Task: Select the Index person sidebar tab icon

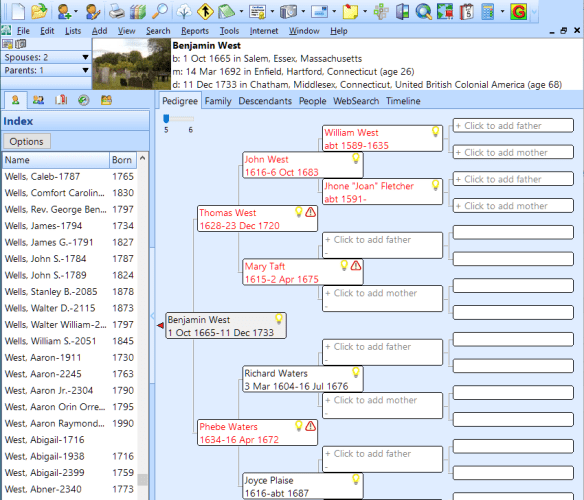Action: coord(15,100)
